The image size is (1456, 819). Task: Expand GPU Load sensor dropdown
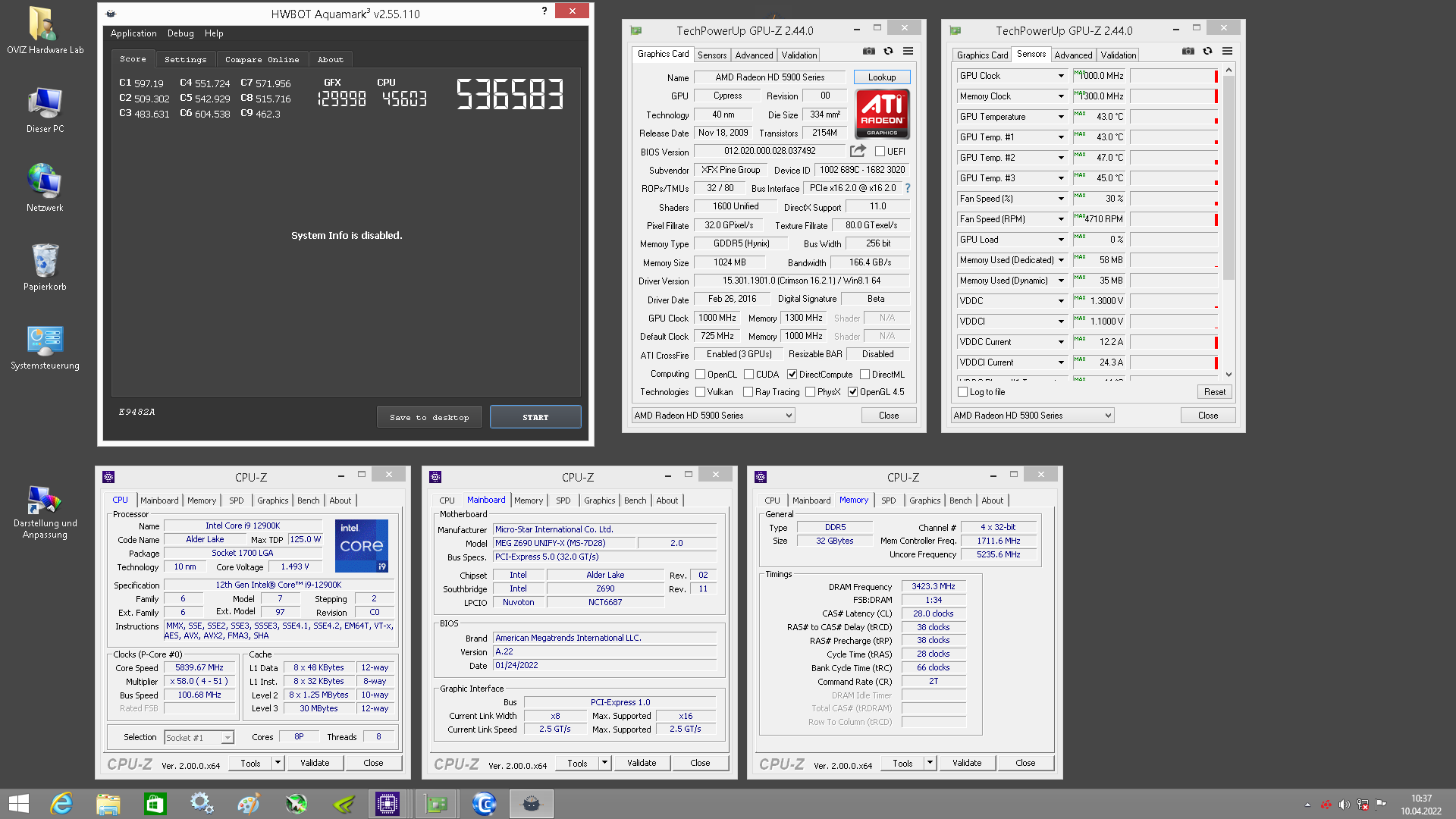click(x=1061, y=240)
